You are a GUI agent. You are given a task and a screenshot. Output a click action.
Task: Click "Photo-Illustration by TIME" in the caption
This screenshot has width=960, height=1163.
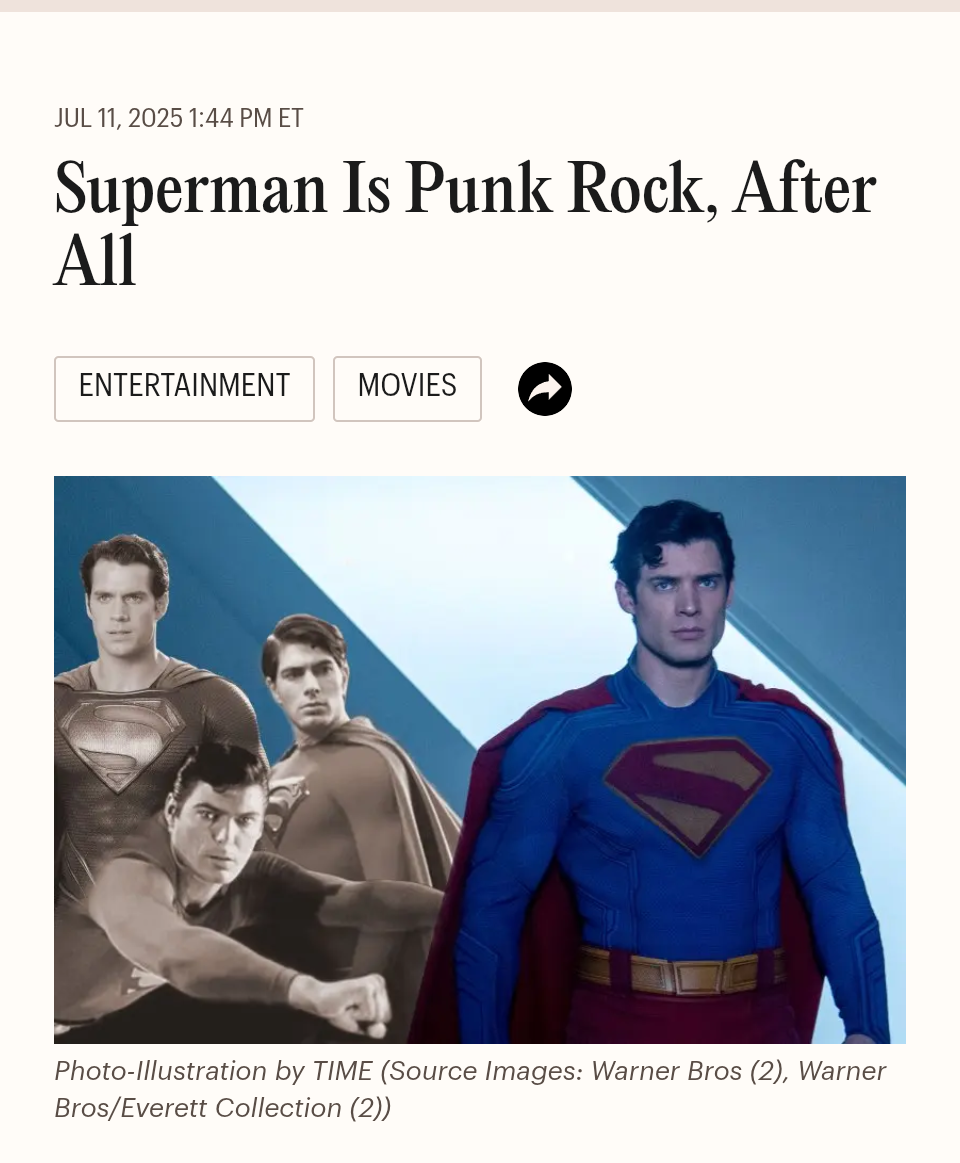click(x=214, y=1071)
